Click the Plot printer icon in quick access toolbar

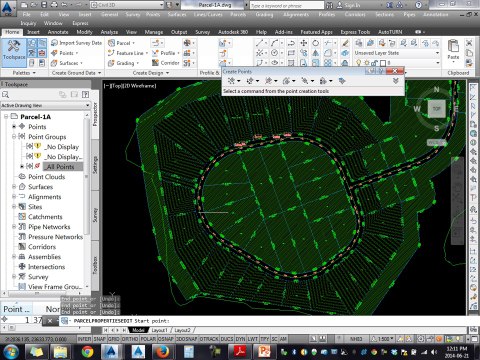pos(54,5)
